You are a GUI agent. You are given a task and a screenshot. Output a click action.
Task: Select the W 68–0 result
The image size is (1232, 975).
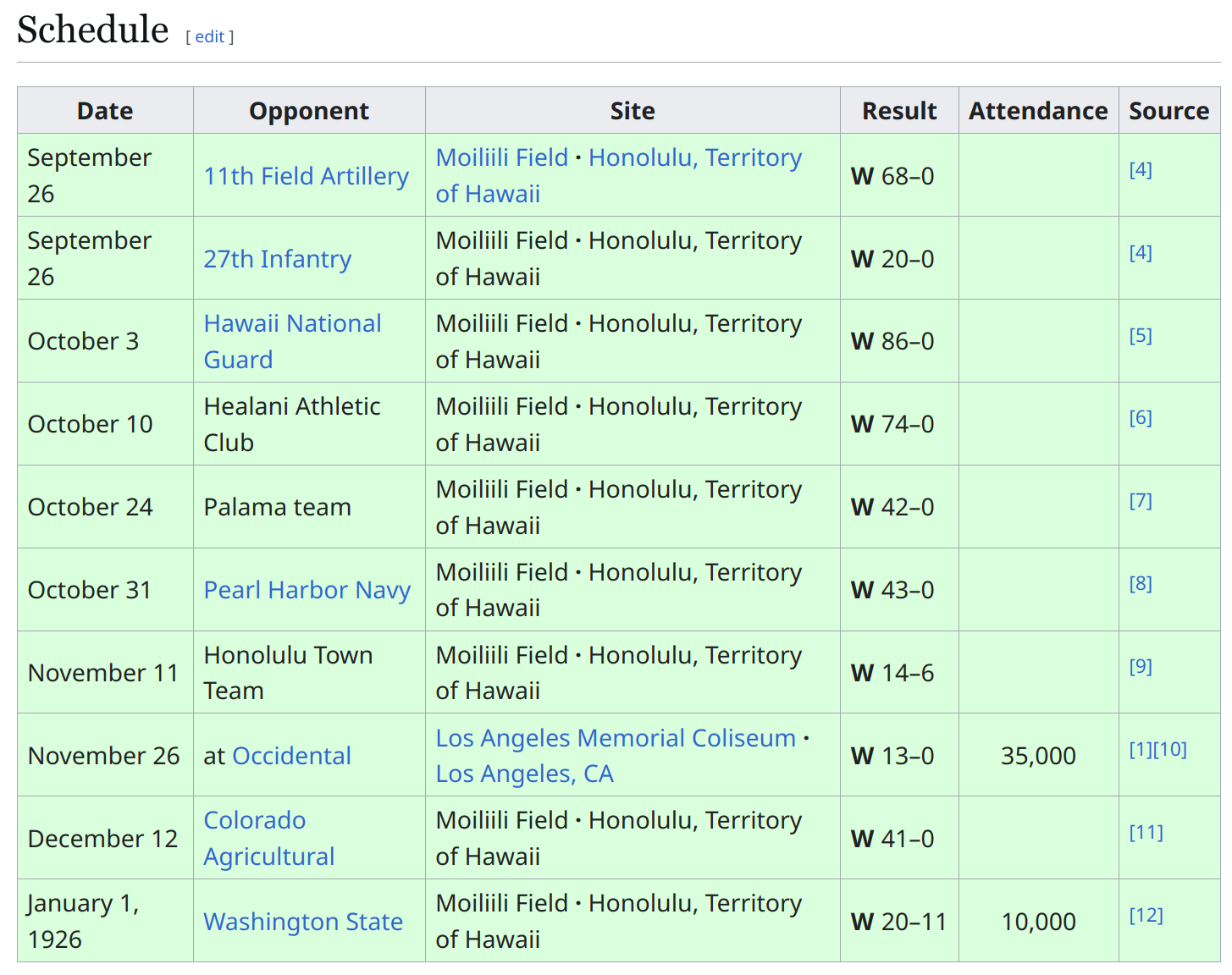click(892, 176)
